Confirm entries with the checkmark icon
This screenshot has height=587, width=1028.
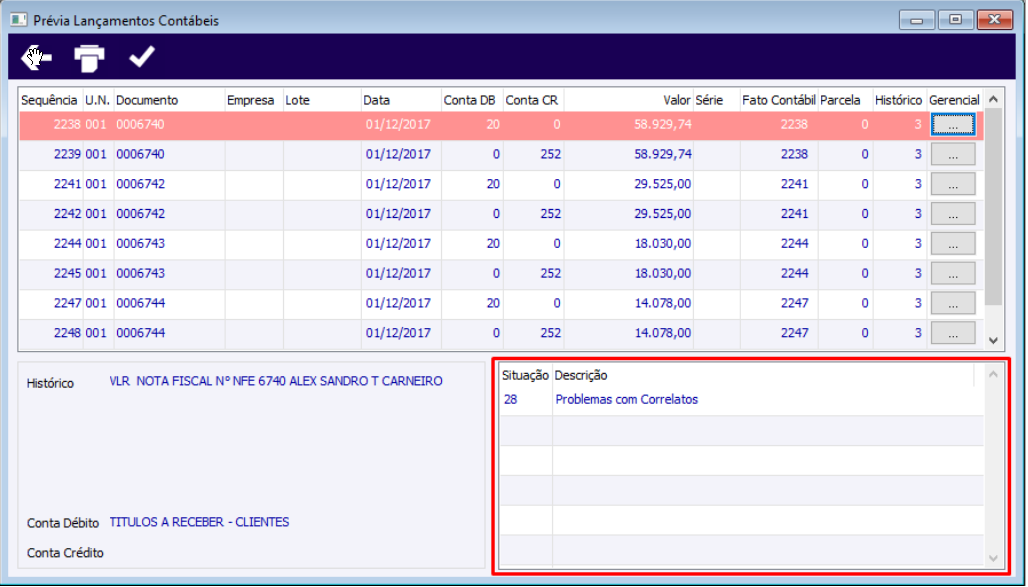pyautogui.click(x=142, y=56)
